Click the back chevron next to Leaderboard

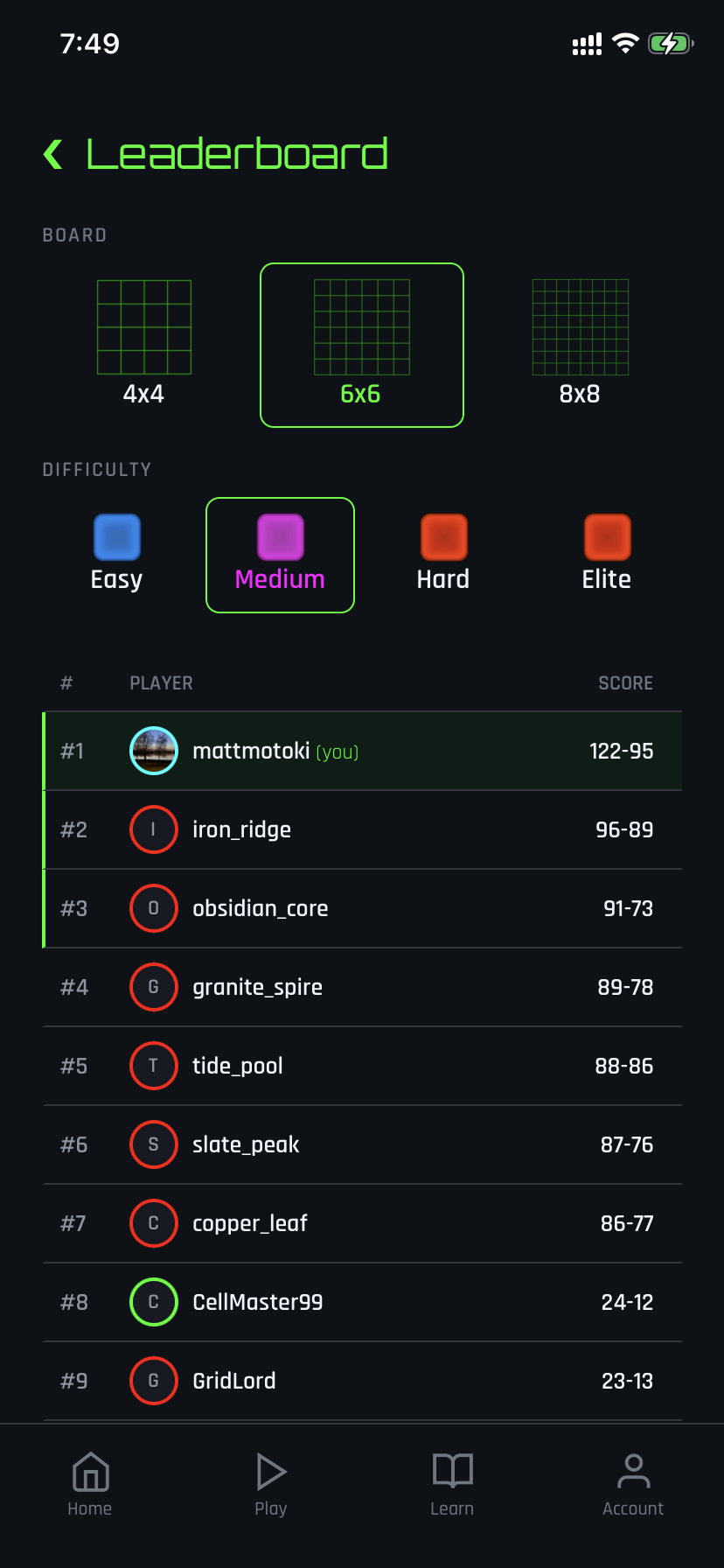(52, 152)
